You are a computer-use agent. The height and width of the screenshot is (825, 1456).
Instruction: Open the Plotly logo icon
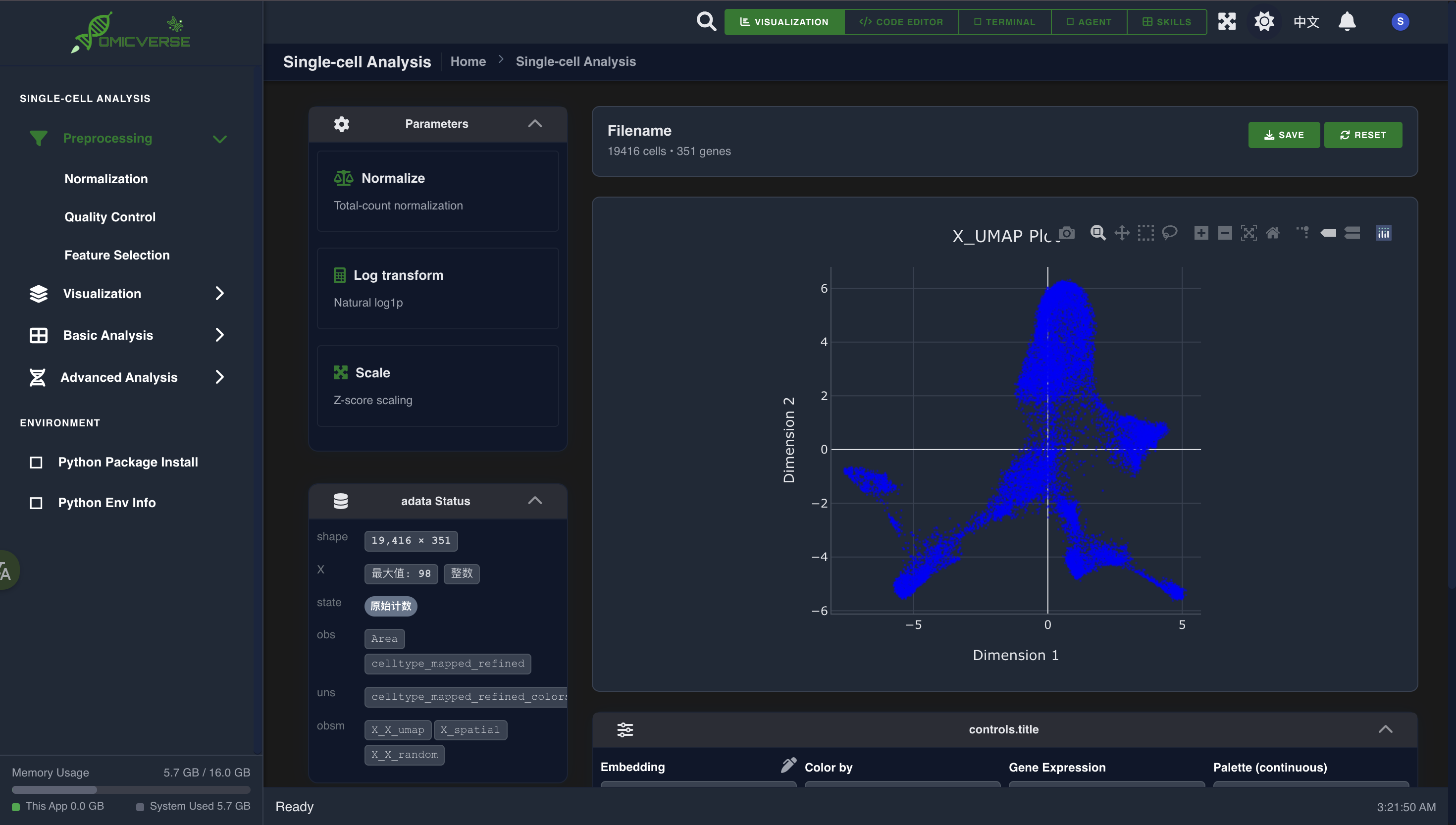pos(1384,233)
